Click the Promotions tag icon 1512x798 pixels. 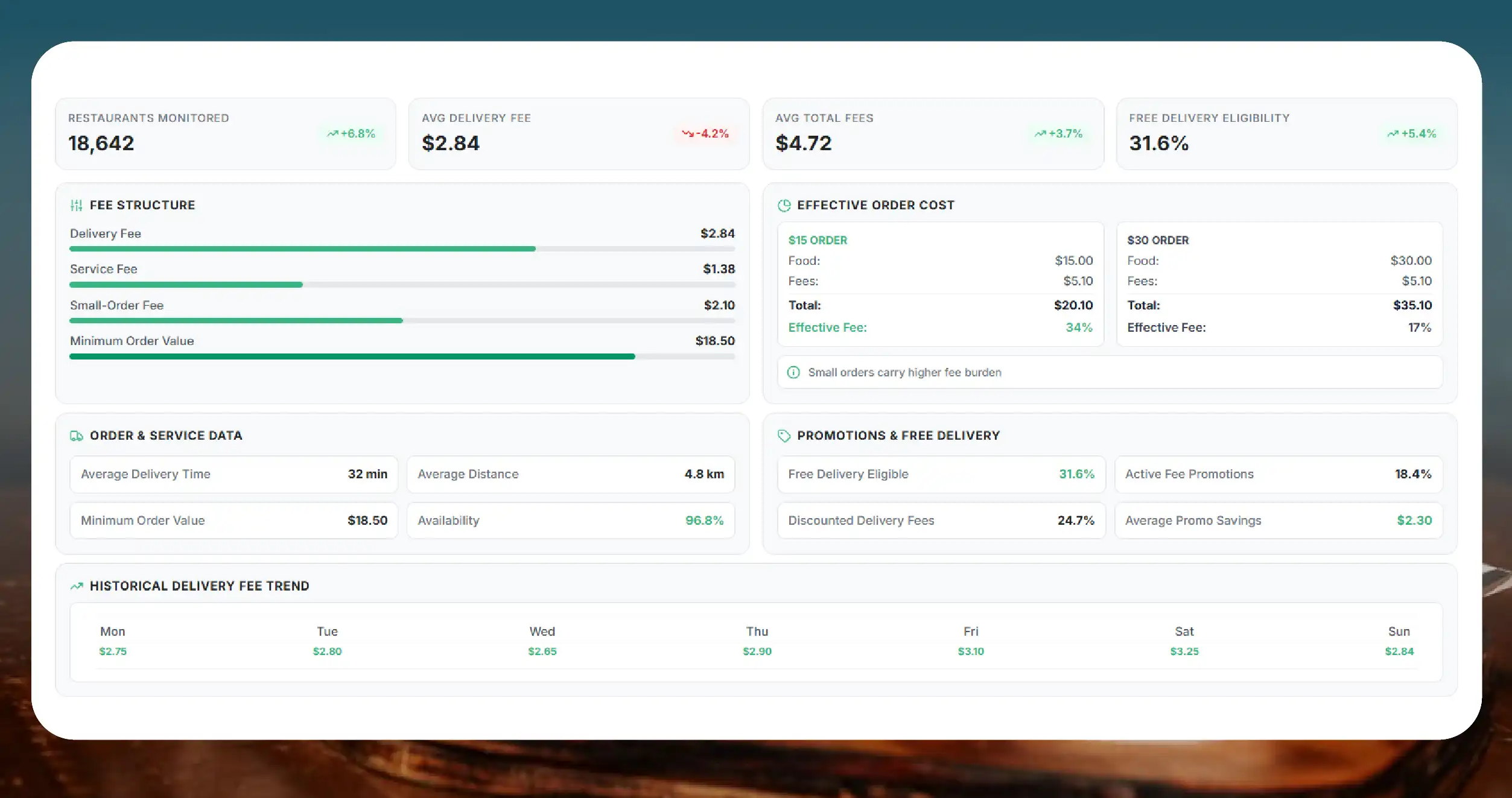(x=784, y=436)
